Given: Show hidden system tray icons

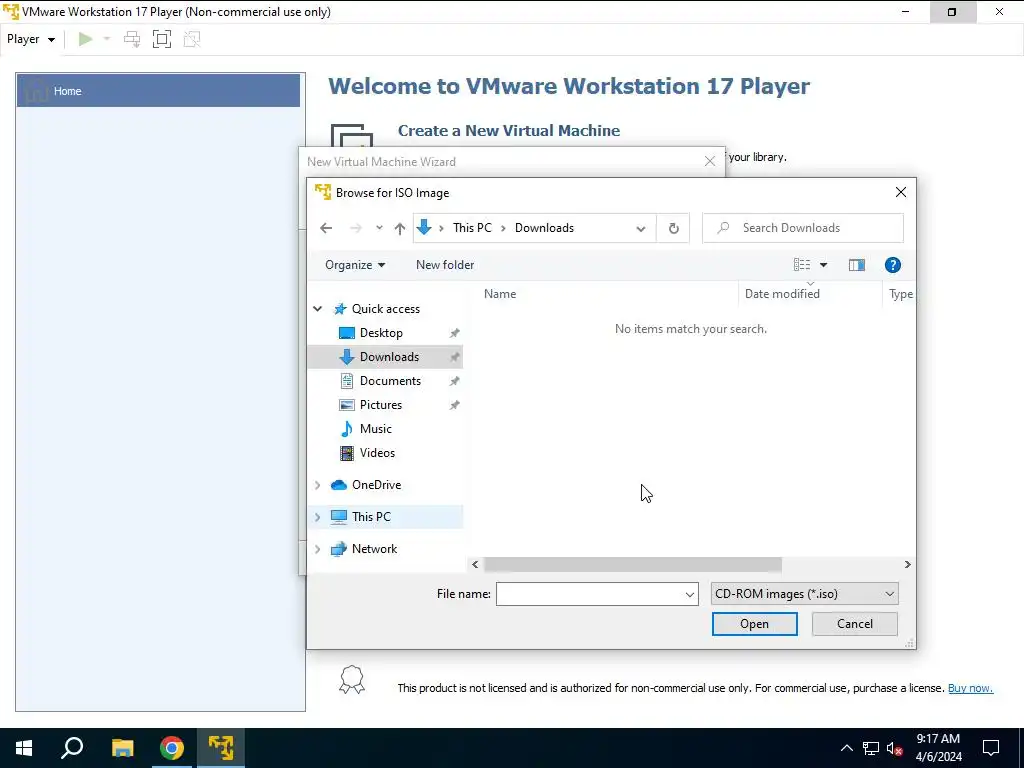Looking at the screenshot, I should [x=846, y=748].
